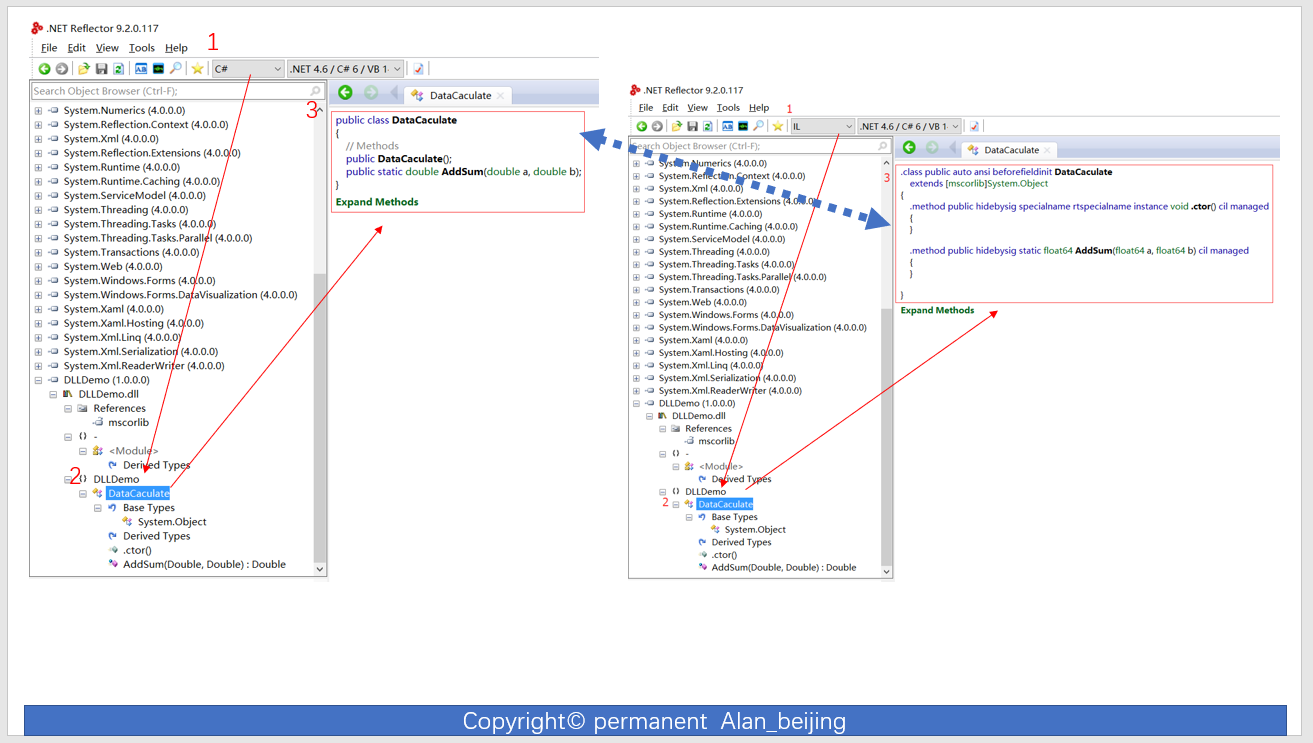Click green Back arrow in left Reflector toolbar
Viewport: 1313px width, 743px height.
(44, 69)
